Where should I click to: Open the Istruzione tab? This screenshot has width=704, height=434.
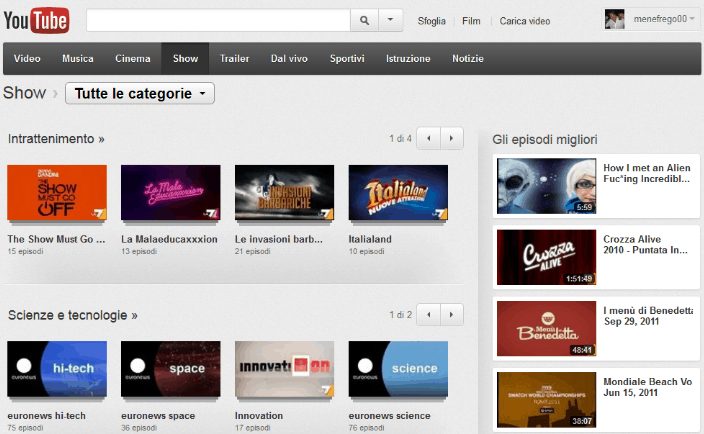tap(408, 59)
